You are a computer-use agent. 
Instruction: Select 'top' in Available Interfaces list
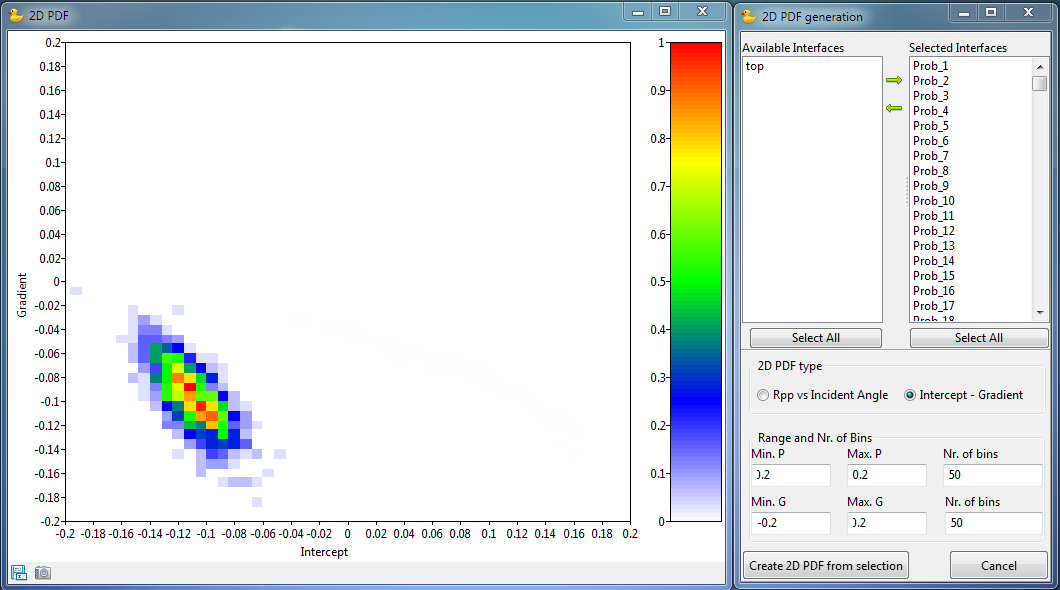[754, 66]
